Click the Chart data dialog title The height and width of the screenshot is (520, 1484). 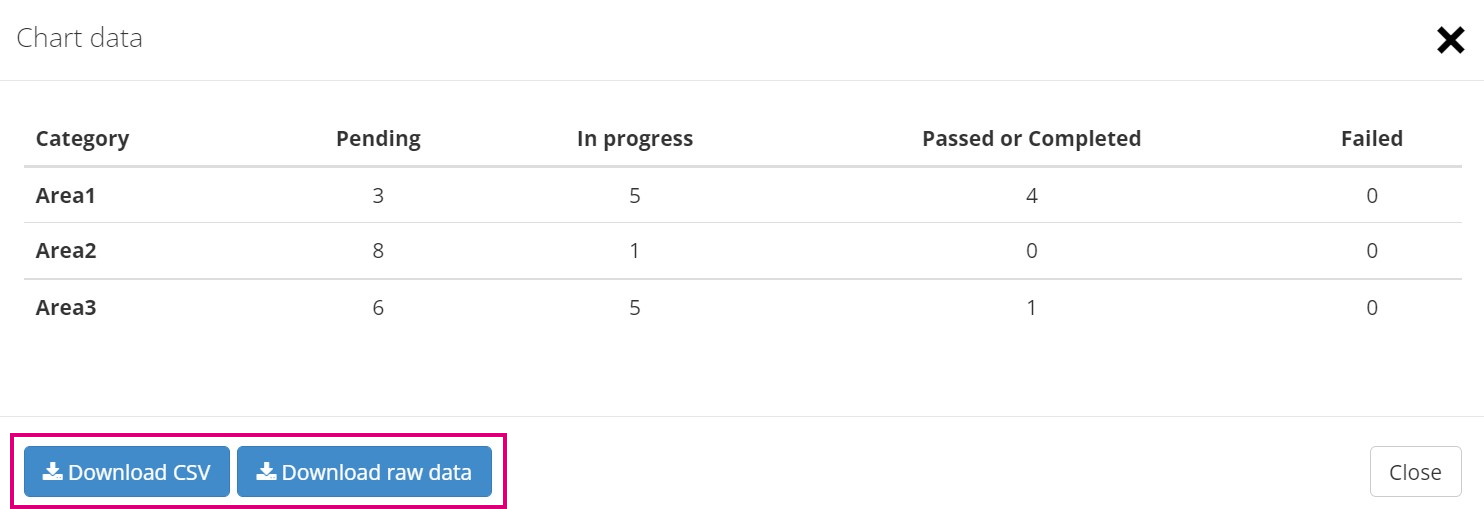pos(80,38)
